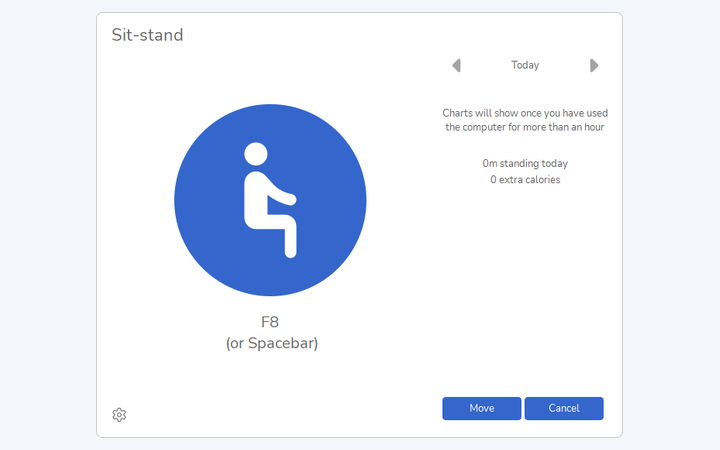Click the blue sitting-person circle icon
Viewport: 720px width, 450px height.
pyautogui.click(x=270, y=200)
